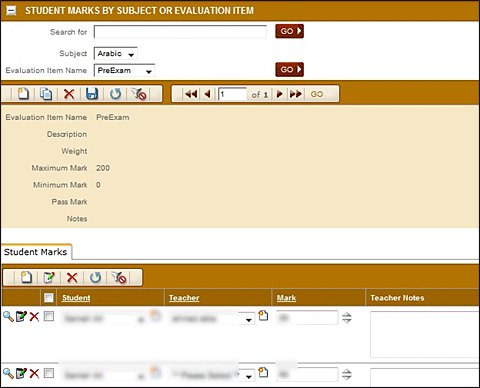Edit marks icon in lower toolbar

[x=49, y=277]
